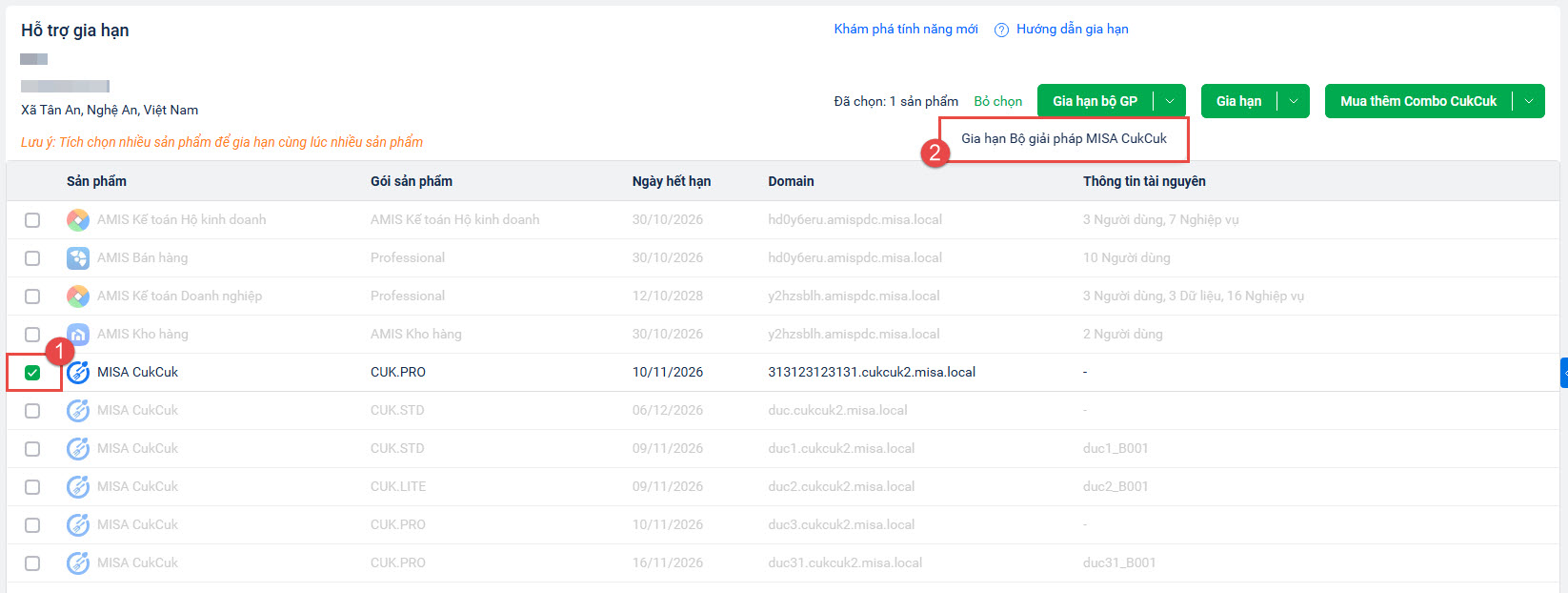Click the text 10 Người dùng
The height and width of the screenshot is (593, 1568).
pyautogui.click(x=1126, y=258)
